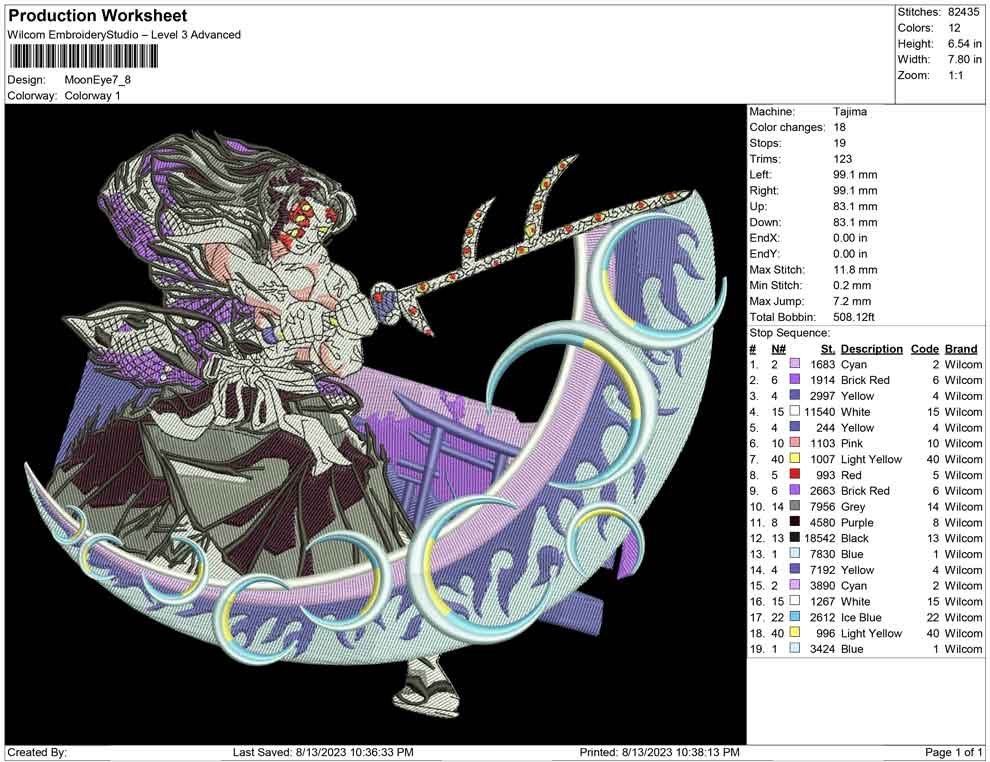The image size is (990, 762).
Task: Click the brick red swatch in stop row 2
Action: click(x=795, y=380)
